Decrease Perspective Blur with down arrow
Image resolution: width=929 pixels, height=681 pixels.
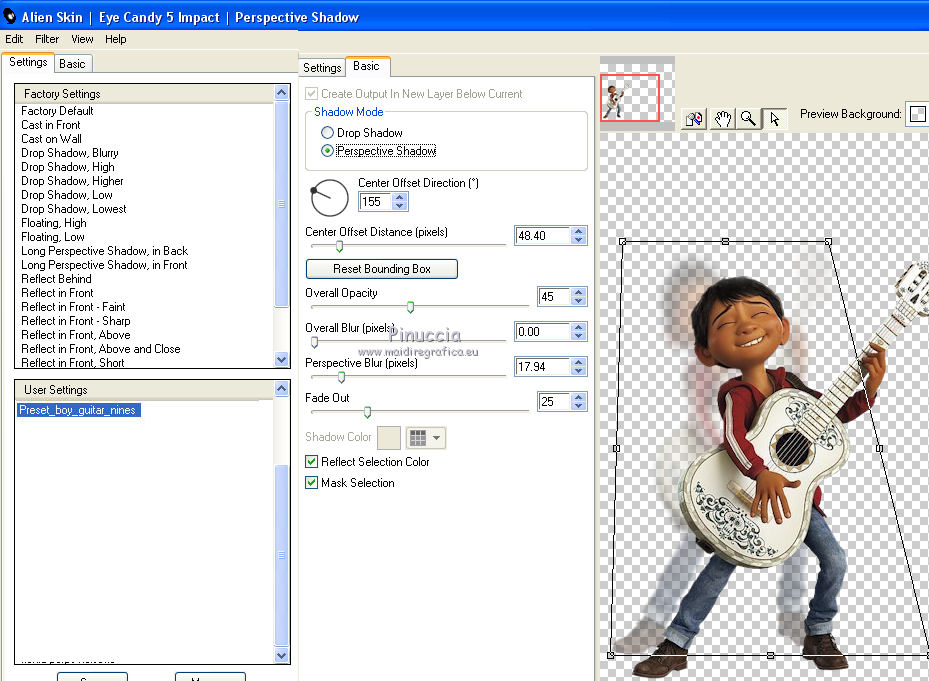pyautogui.click(x=578, y=371)
